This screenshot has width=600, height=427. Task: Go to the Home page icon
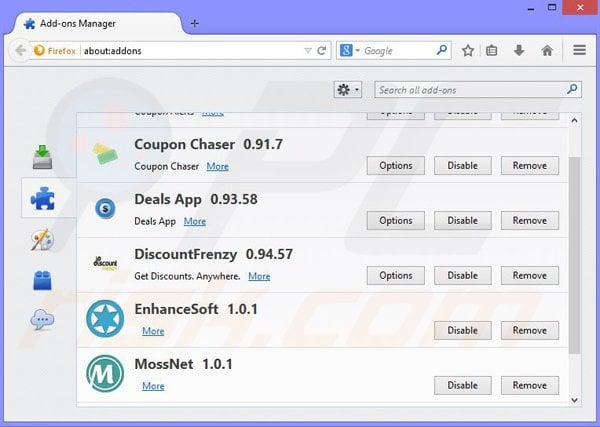pos(547,50)
